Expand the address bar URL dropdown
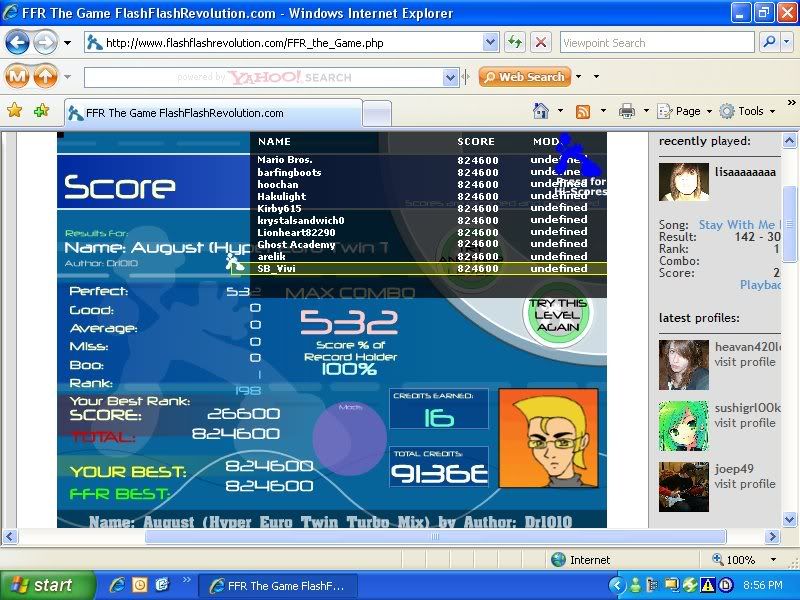Image resolution: width=800 pixels, height=600 pixels. point(490,43)
